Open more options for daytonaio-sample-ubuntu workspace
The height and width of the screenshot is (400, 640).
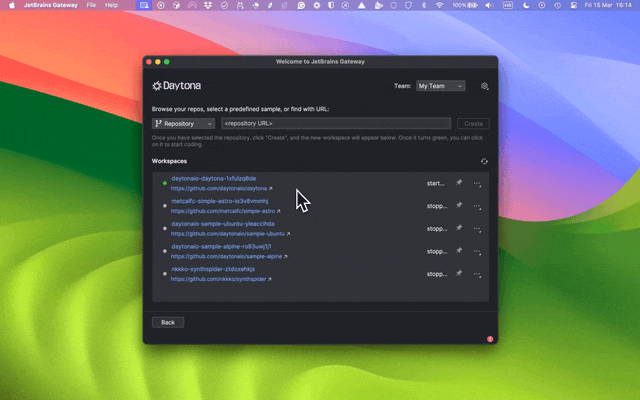[477, 229]
